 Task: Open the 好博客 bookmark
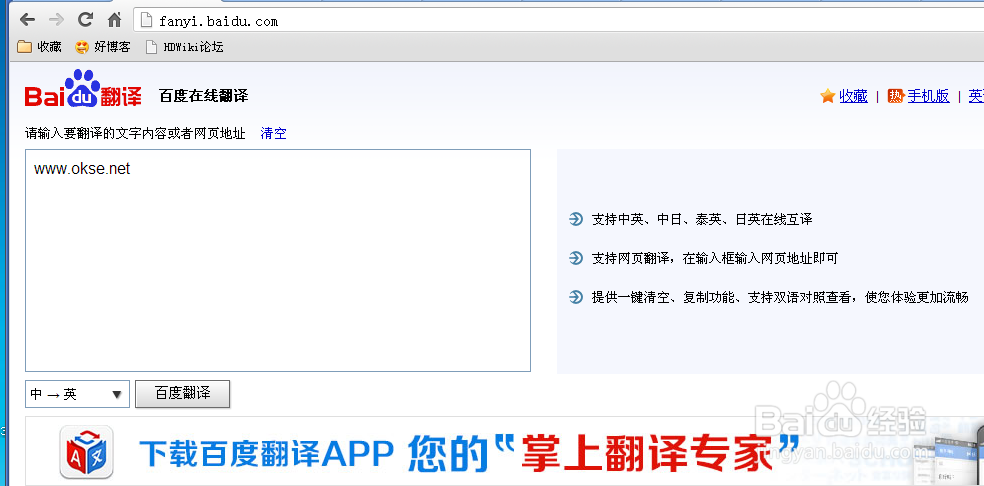pyautogui.click(x=103, y=46)
